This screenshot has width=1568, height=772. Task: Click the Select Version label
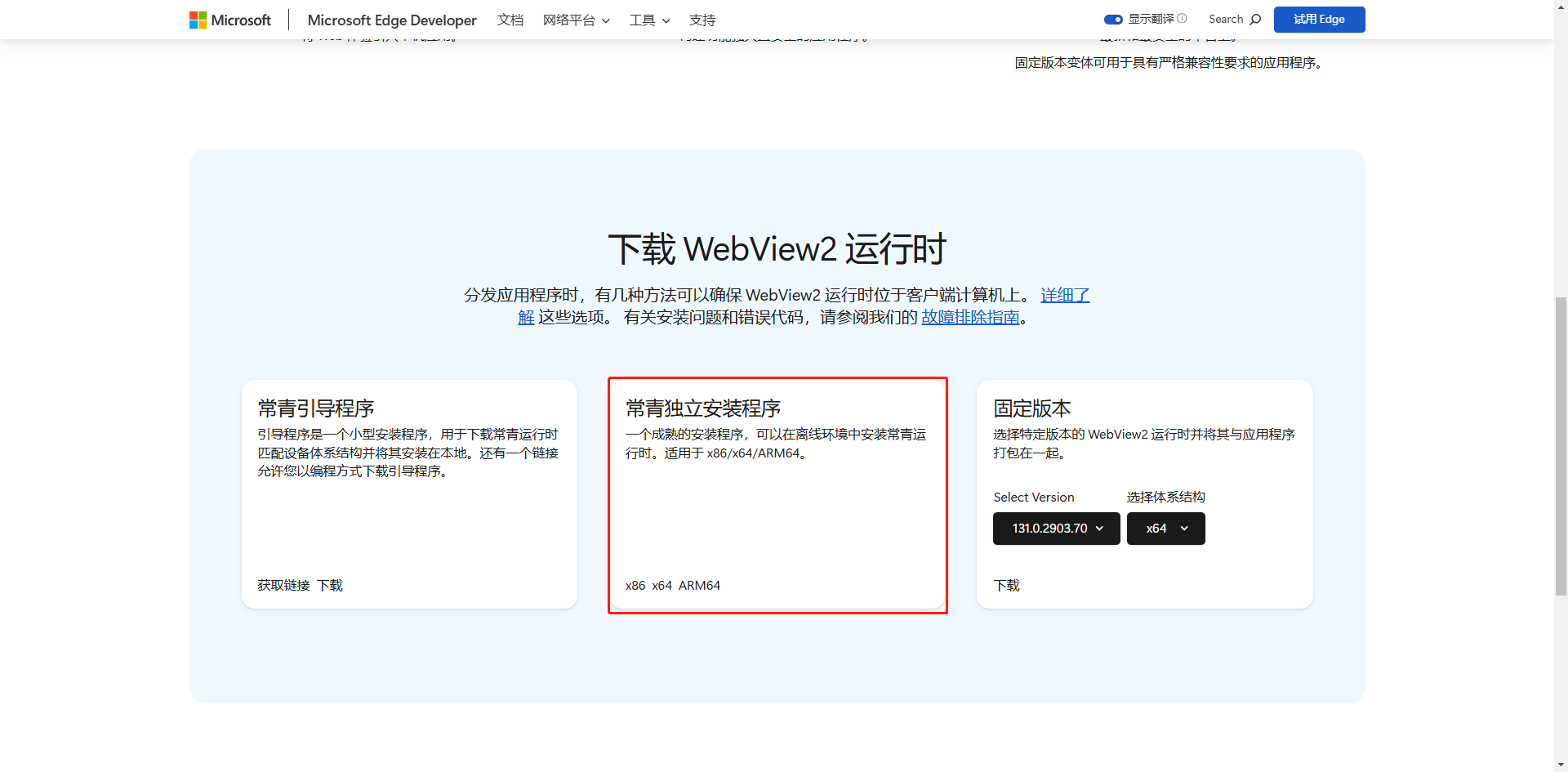pos(1034,498)
